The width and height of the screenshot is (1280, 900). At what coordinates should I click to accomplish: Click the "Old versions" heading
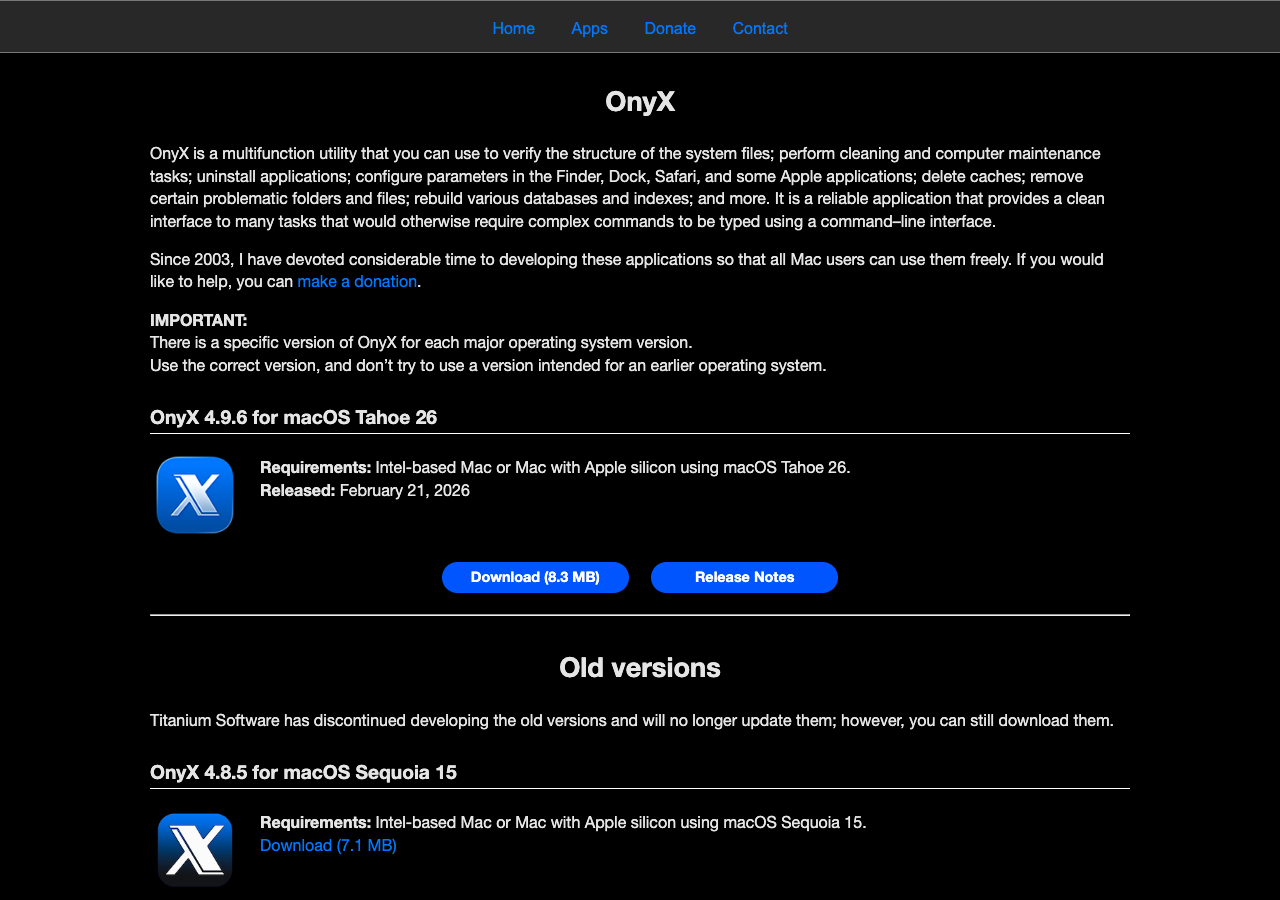click(x=640, y=667)
